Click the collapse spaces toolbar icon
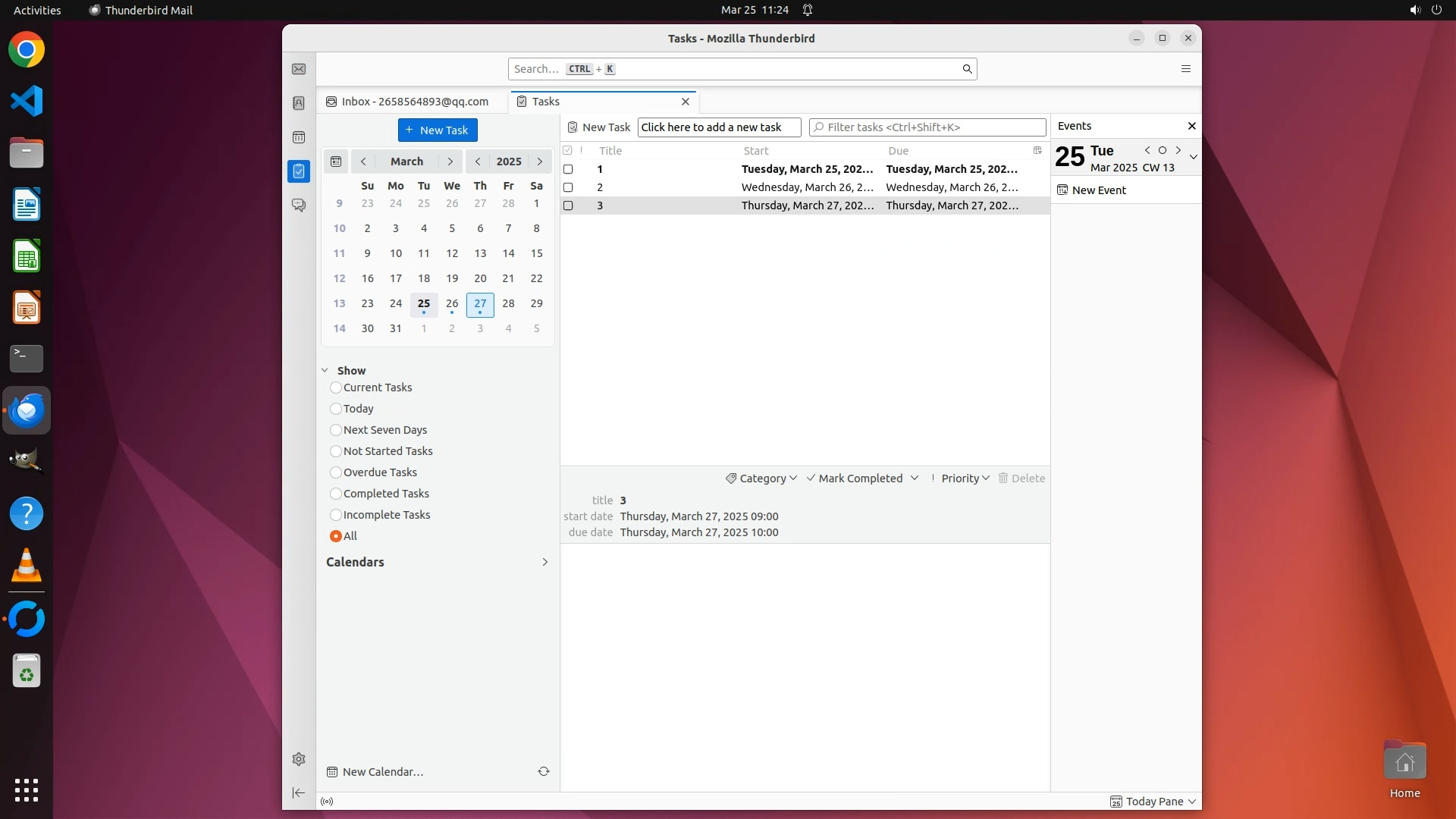The width and height of the screenshot is (1456, 819). [299, 793]
